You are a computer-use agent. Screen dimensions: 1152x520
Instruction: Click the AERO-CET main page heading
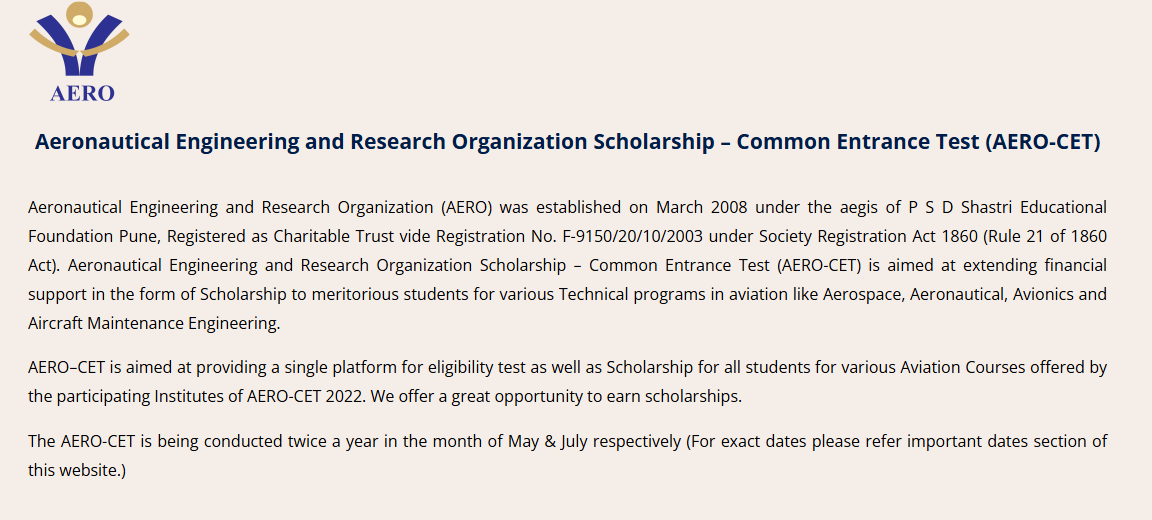[567, 142]
